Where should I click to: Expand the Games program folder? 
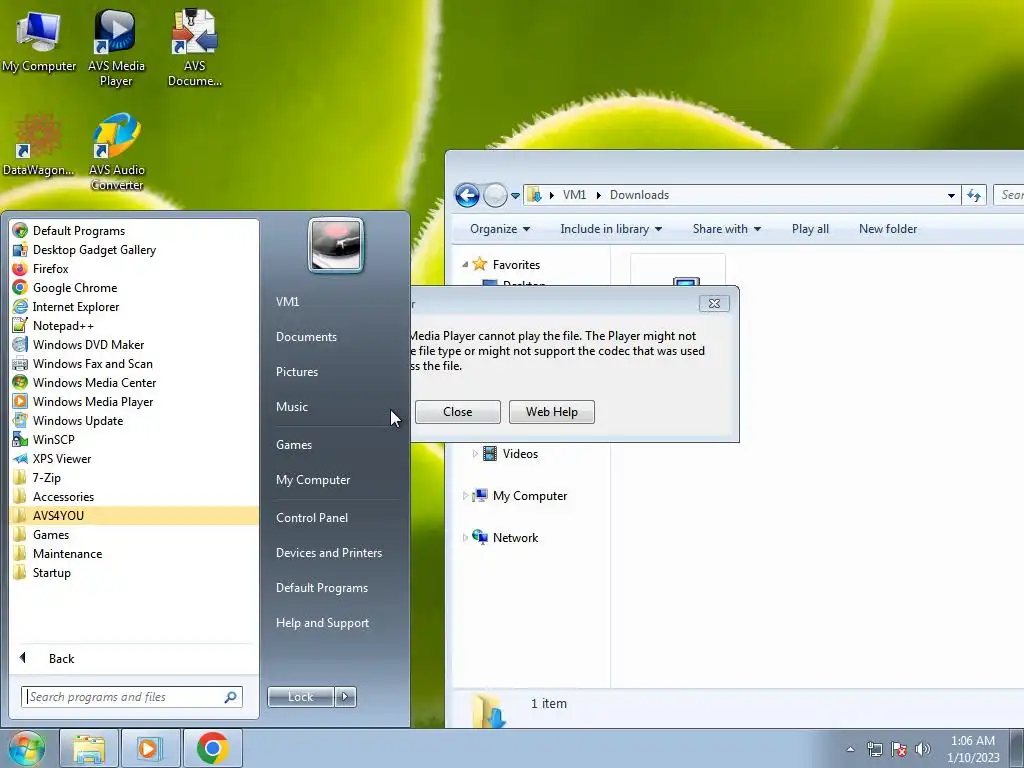pyautogui.click(x=134, y=534)
